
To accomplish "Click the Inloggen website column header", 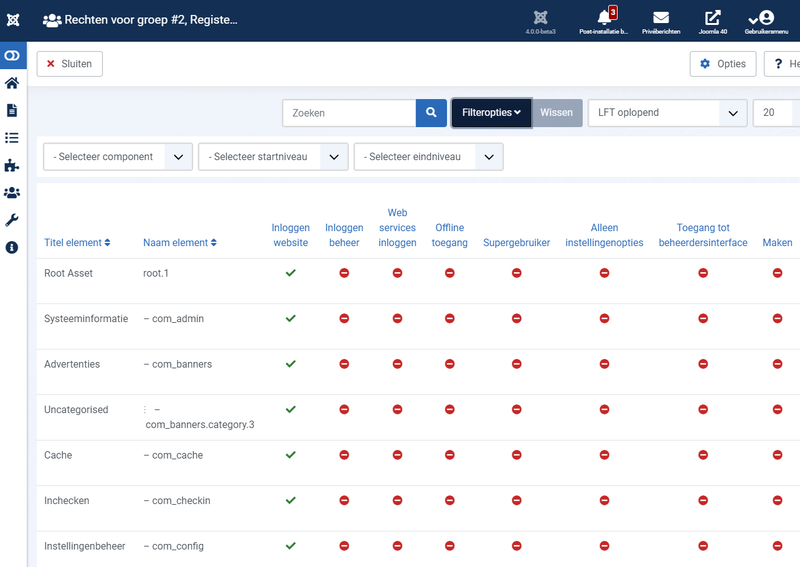I will (290, 235).
